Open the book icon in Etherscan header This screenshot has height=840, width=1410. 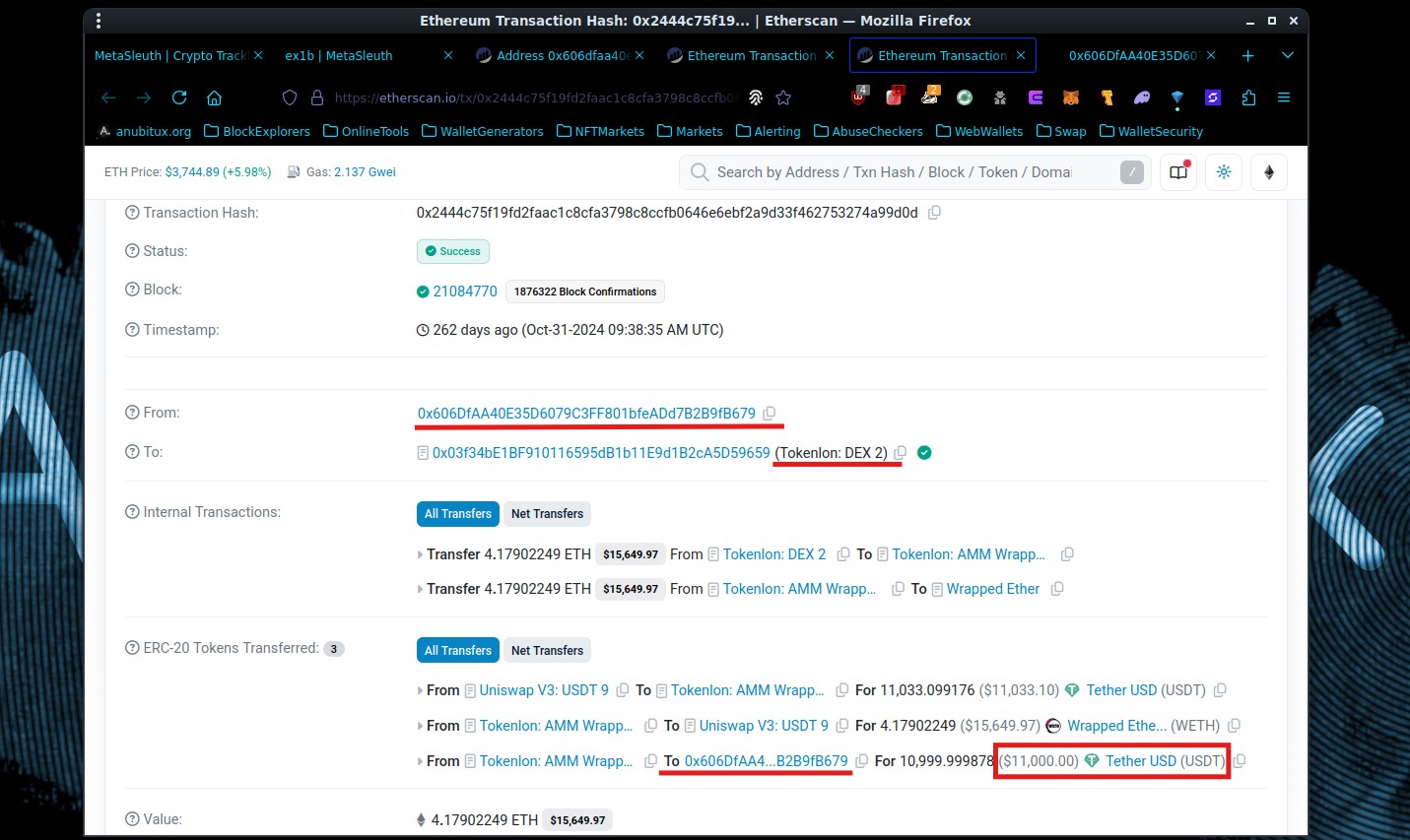point(1178,172)
